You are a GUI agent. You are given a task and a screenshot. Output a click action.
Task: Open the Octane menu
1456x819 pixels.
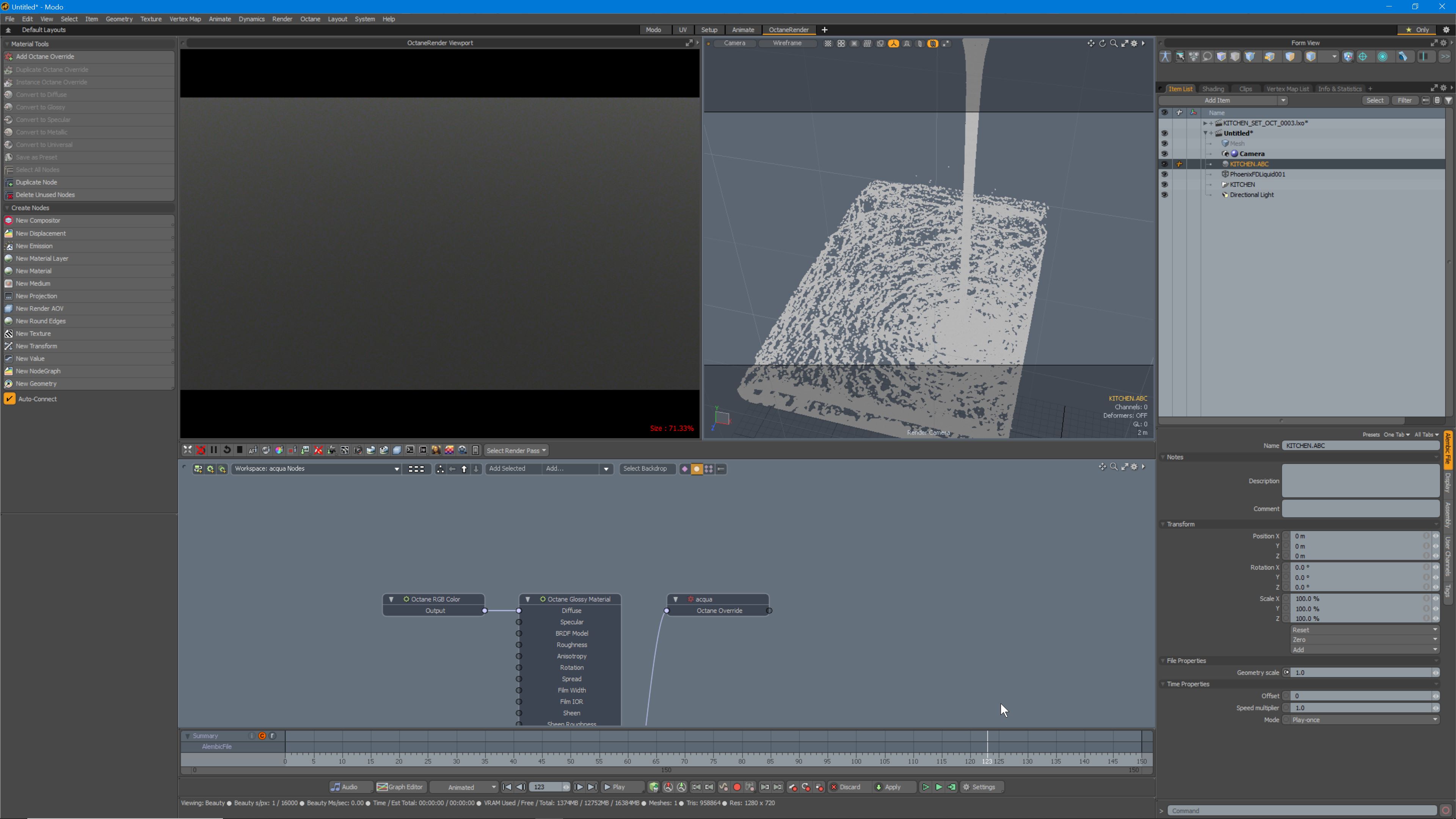(x=310, y=19)
